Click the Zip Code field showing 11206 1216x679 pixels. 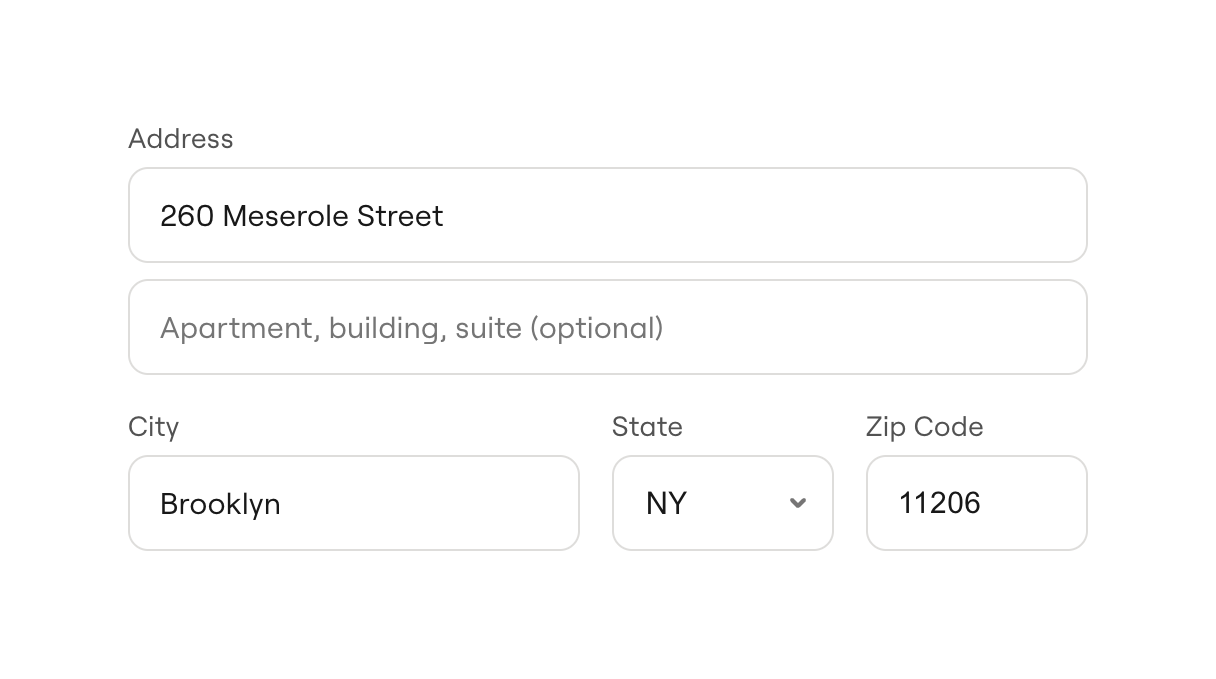pyautogui.click(x=976, y=503)
